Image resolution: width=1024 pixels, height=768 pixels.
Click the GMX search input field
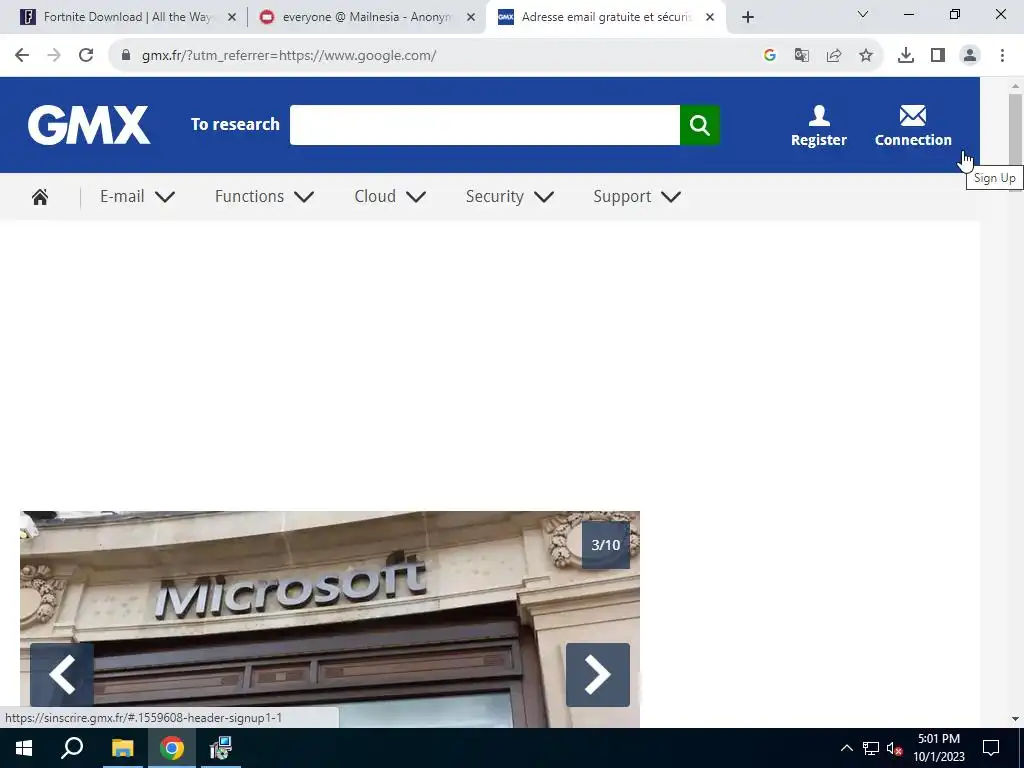[x=485, y=125]
